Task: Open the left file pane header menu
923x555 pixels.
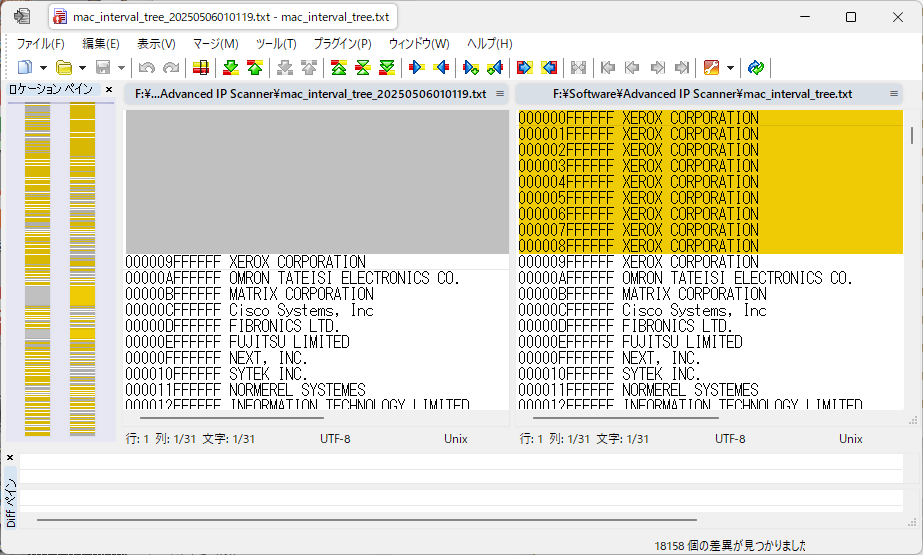Action: [x=500, y=94]
